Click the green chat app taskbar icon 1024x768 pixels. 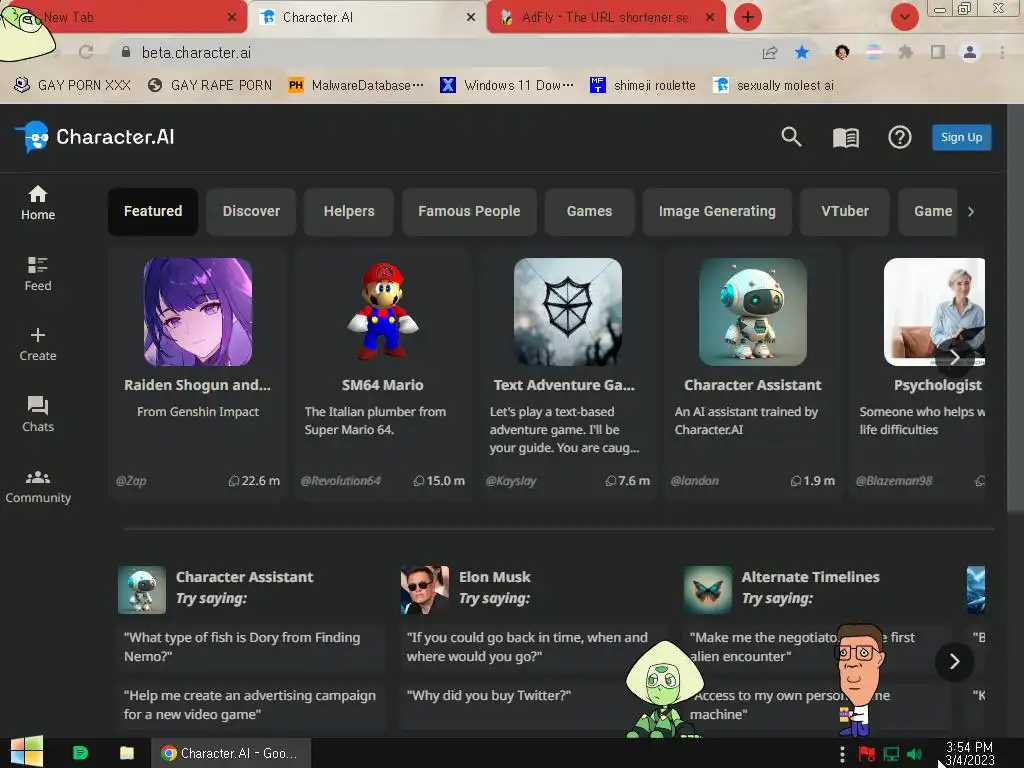[x=80, y=753]
